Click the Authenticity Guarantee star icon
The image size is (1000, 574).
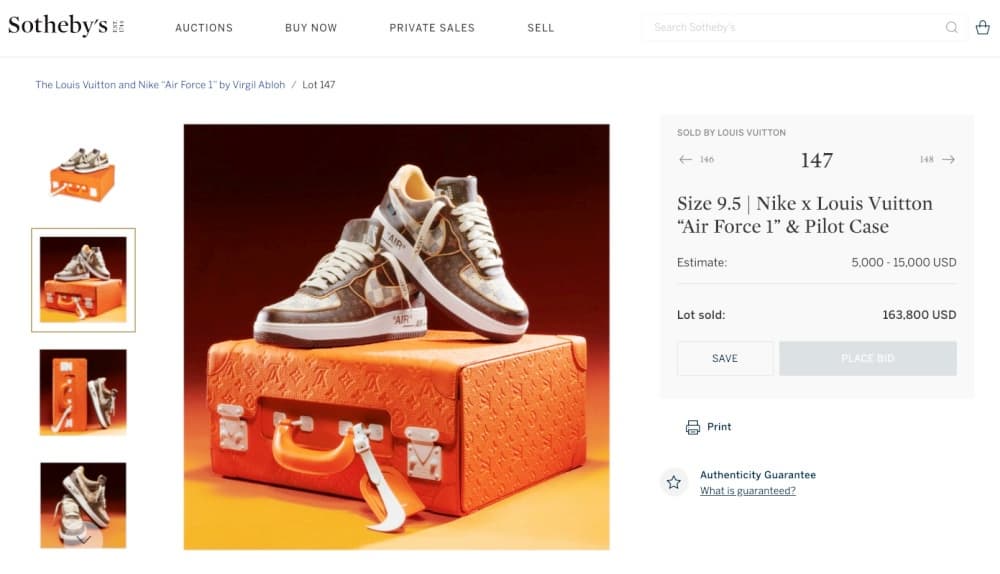(x=674, y=482)
